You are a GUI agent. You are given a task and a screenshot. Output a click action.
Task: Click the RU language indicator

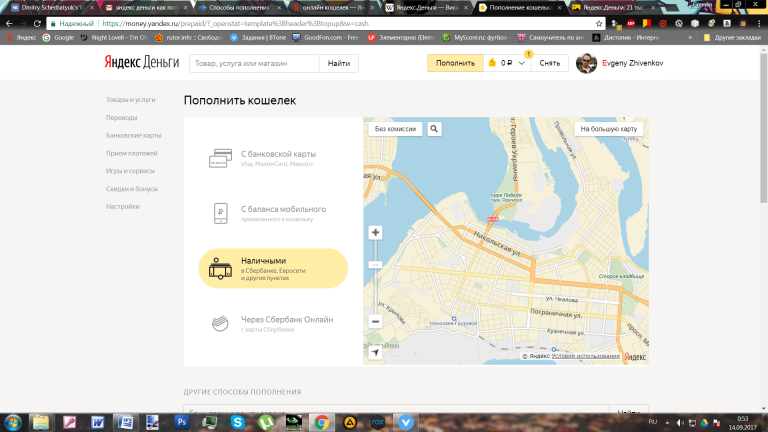653,422
